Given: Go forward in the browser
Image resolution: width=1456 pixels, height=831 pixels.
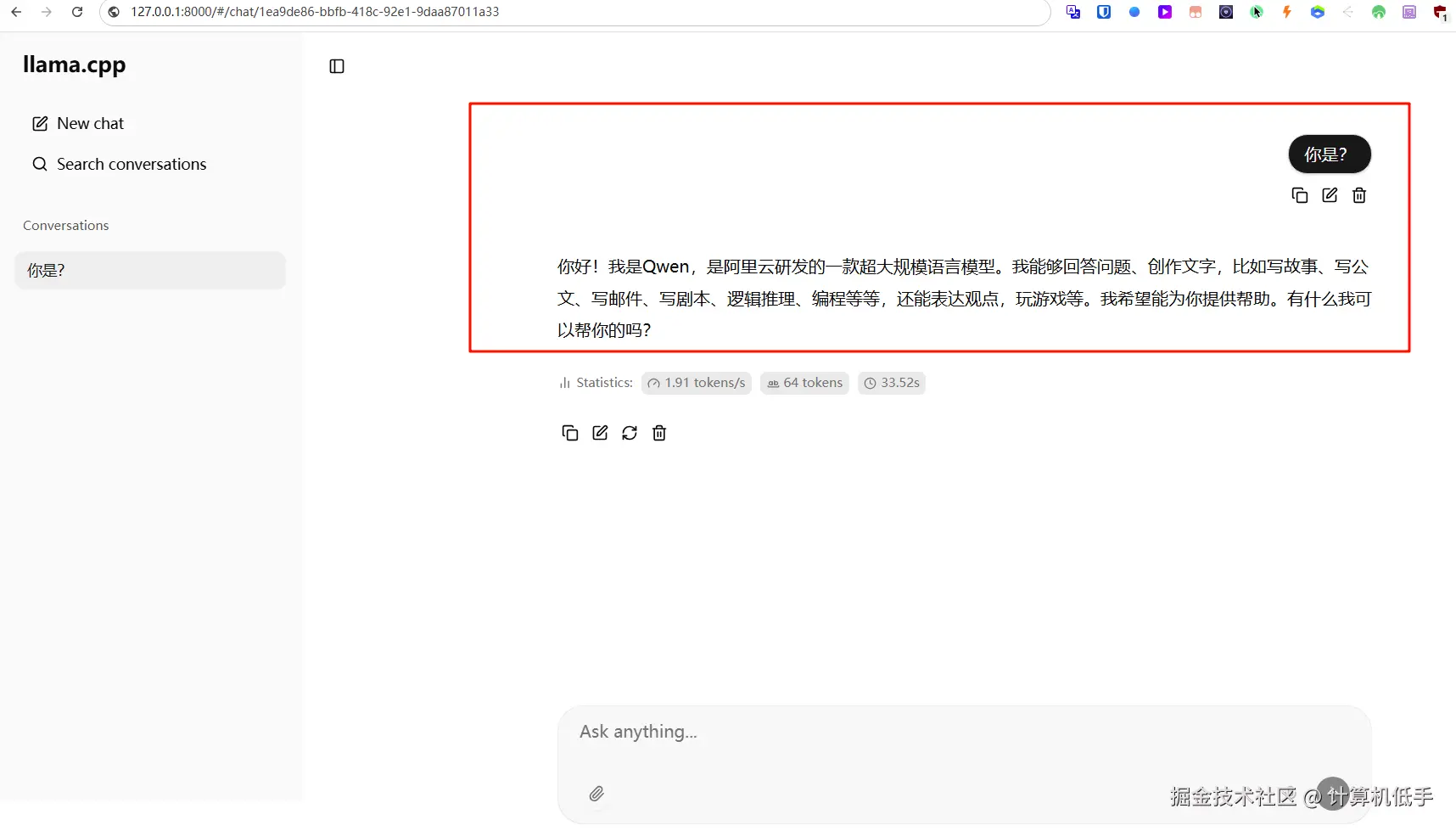Looking at the screenshot, I should pos(47,12).
